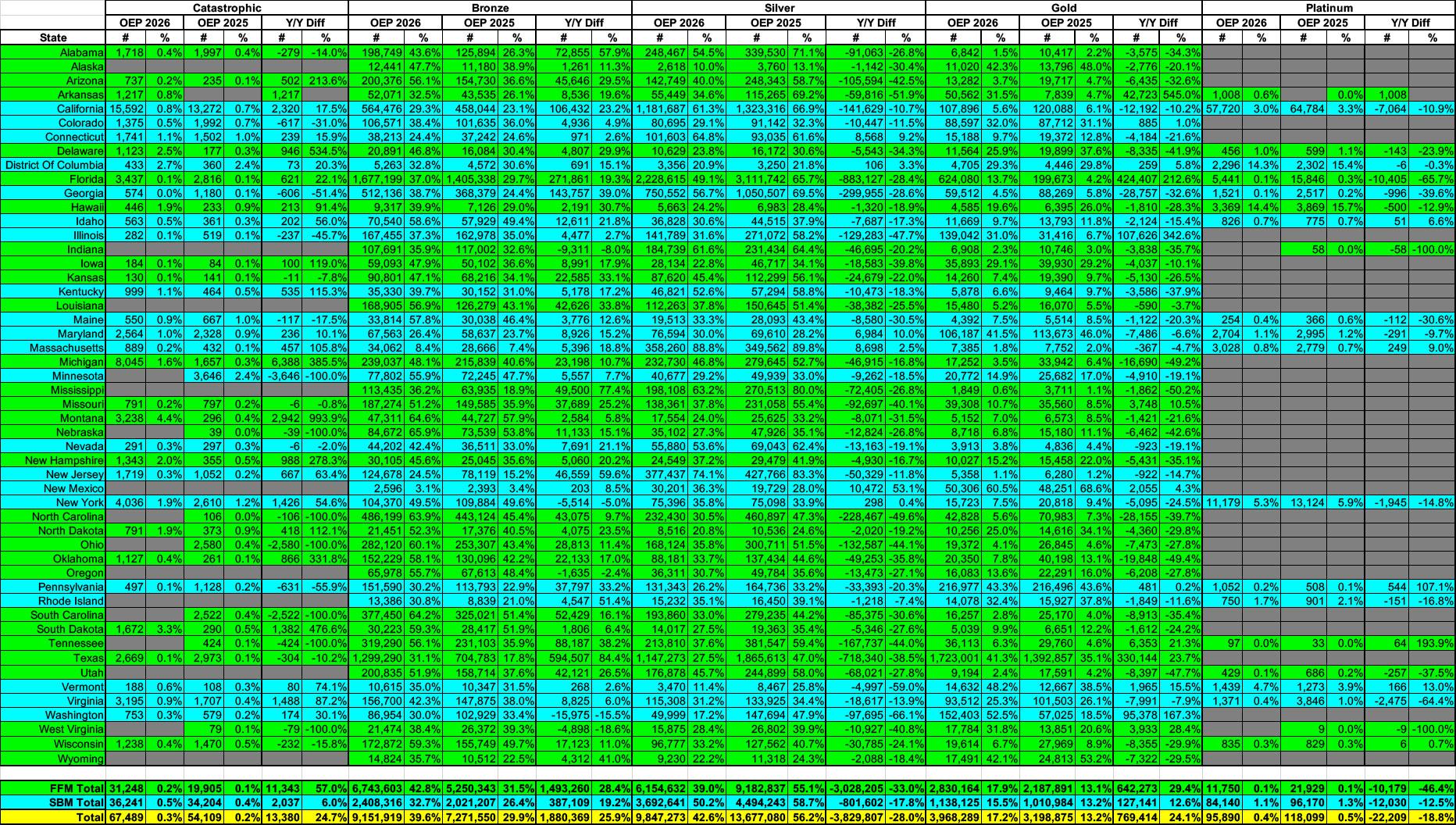Click the Silver category header
1456x825 pixels.
coord(778,8)
